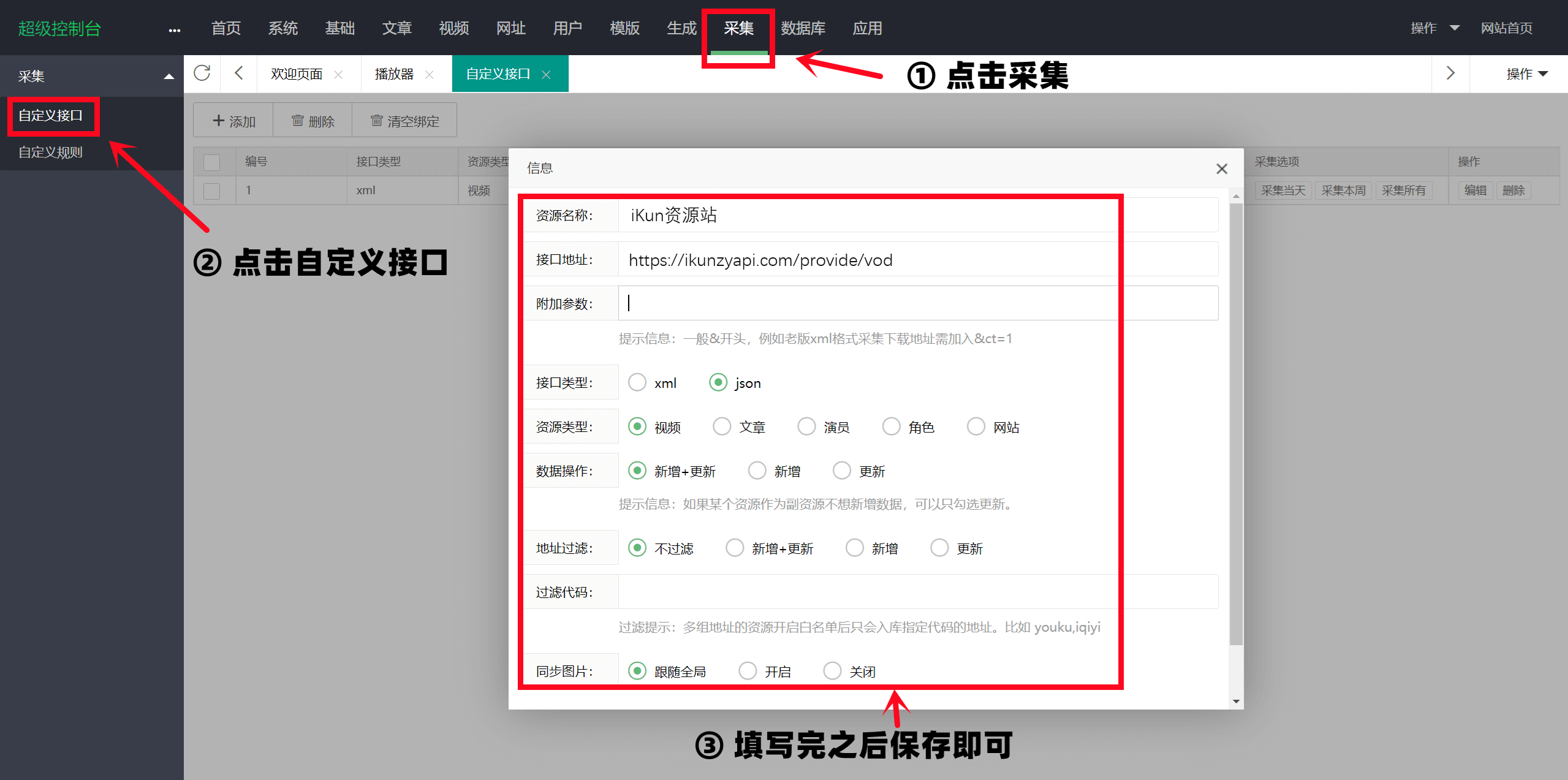Click the 网站首页 link
The width and height of the screenshot is (1568, 780).
coord(1506,28)
